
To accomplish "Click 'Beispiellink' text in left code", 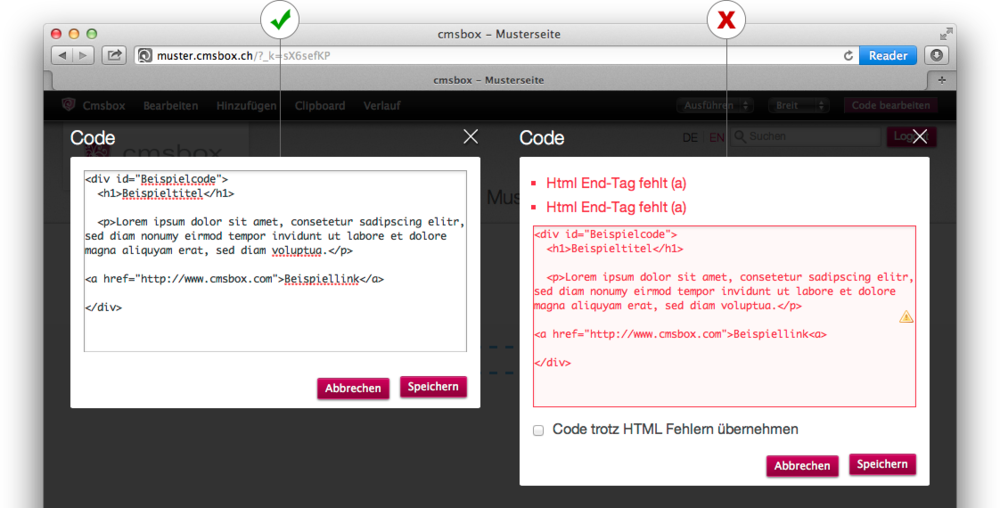I will [x=321, y=279].
